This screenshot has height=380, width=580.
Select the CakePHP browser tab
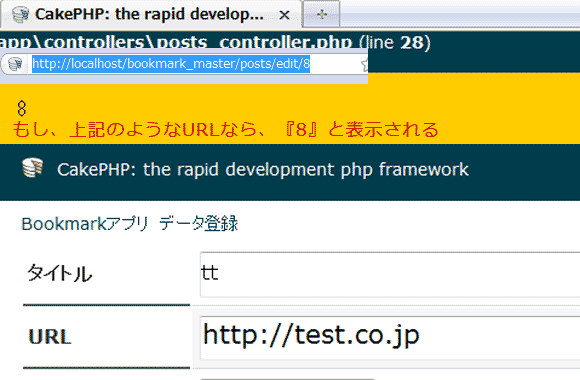tap(151, 15)
